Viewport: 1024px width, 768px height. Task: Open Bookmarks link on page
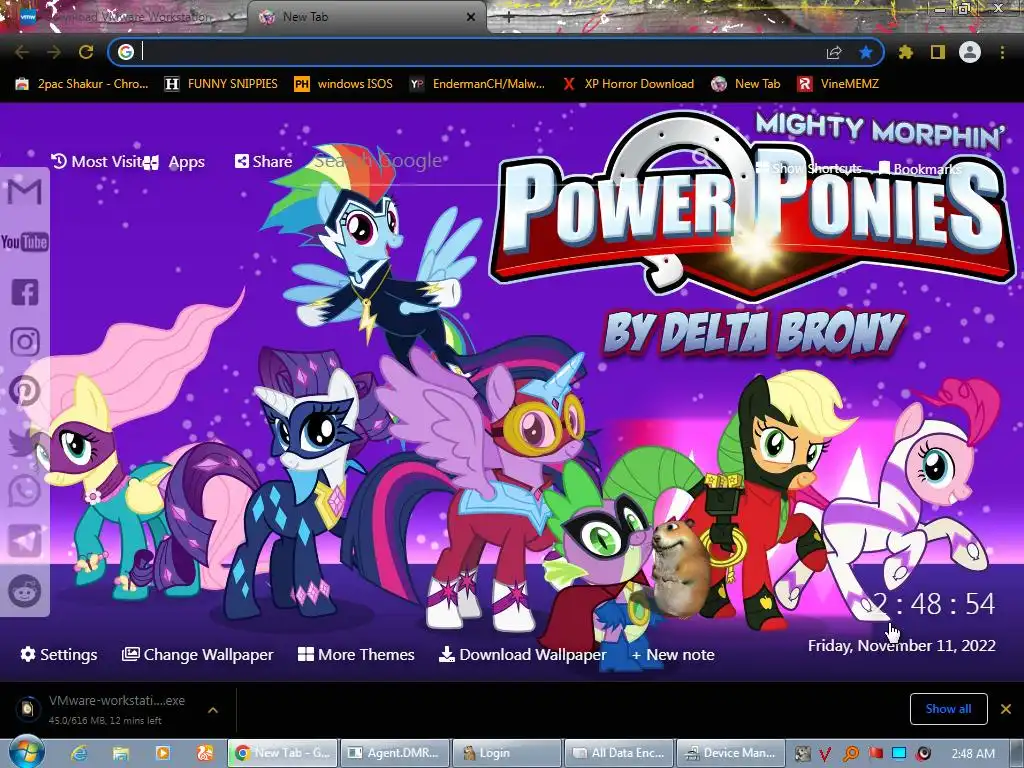[x=920, y=168]
